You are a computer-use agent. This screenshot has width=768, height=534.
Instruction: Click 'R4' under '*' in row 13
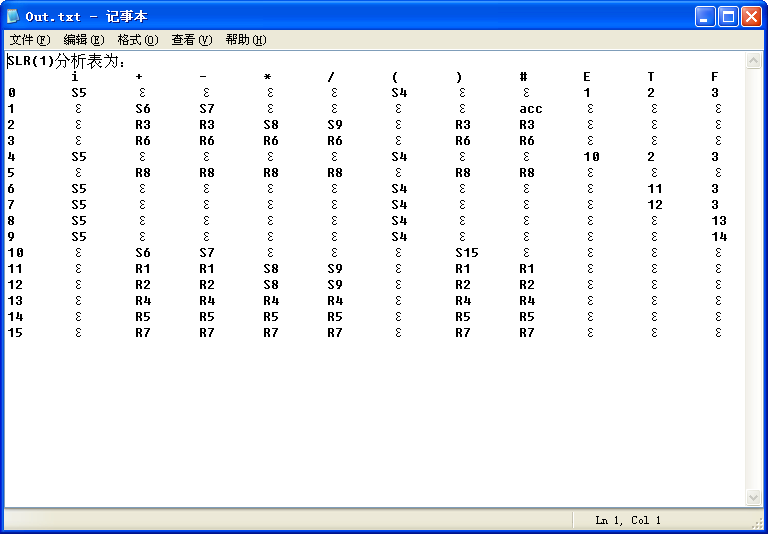coord(271,301)
